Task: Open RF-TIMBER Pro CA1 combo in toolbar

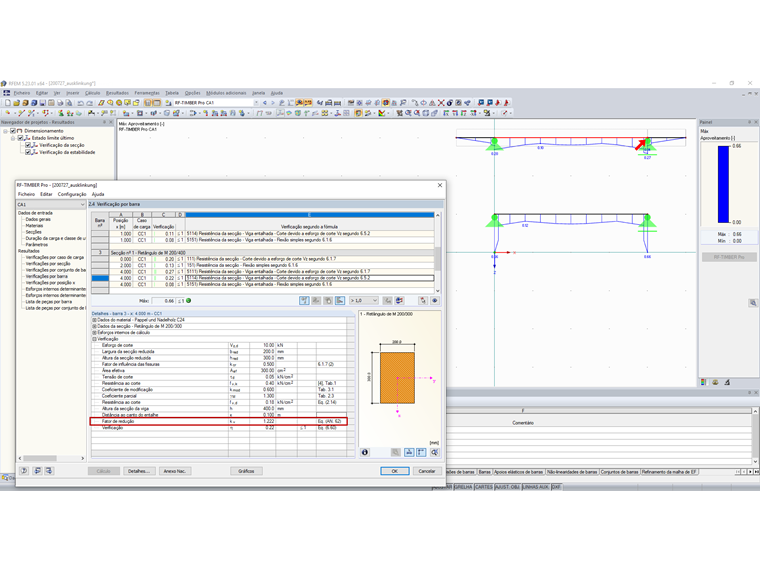Action: pos(256,103)
